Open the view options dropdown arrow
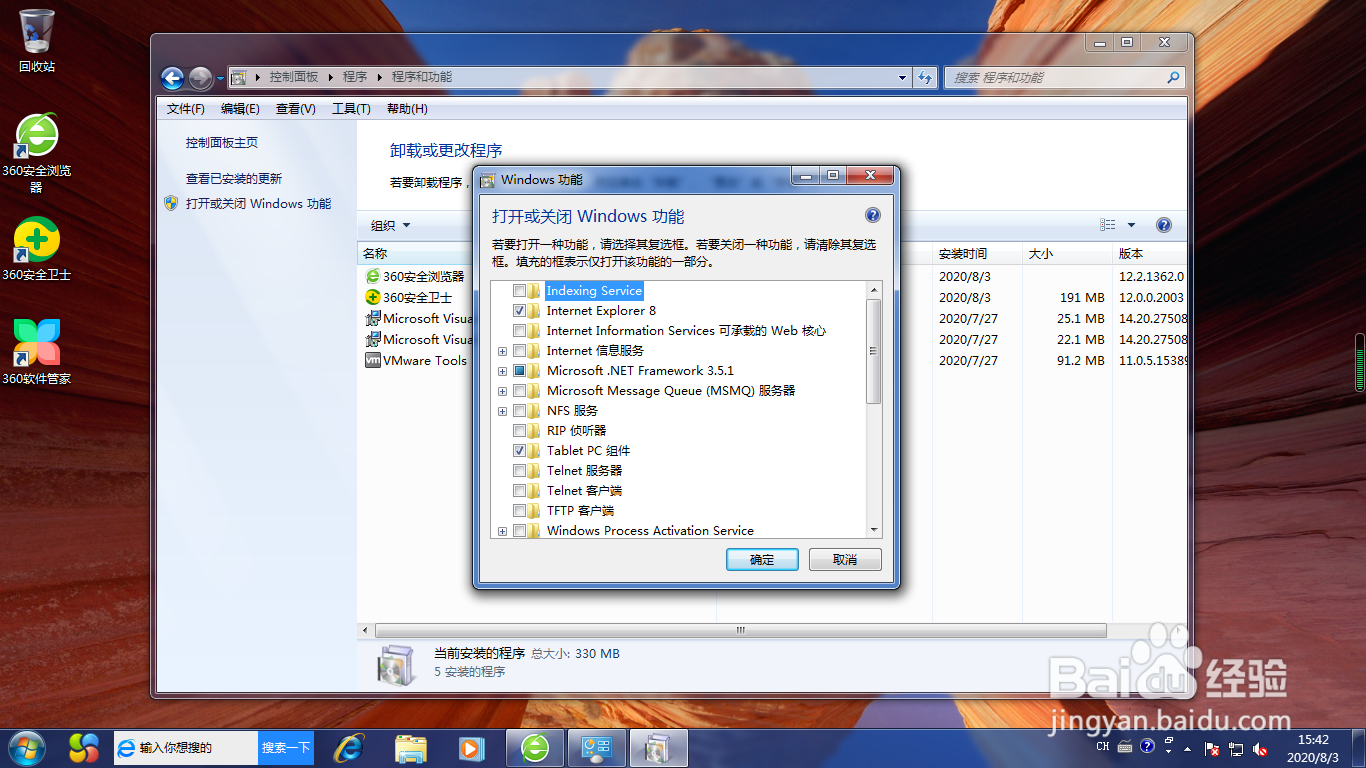The height and width of the screenshot is (768, 1366). [1131, 225]
